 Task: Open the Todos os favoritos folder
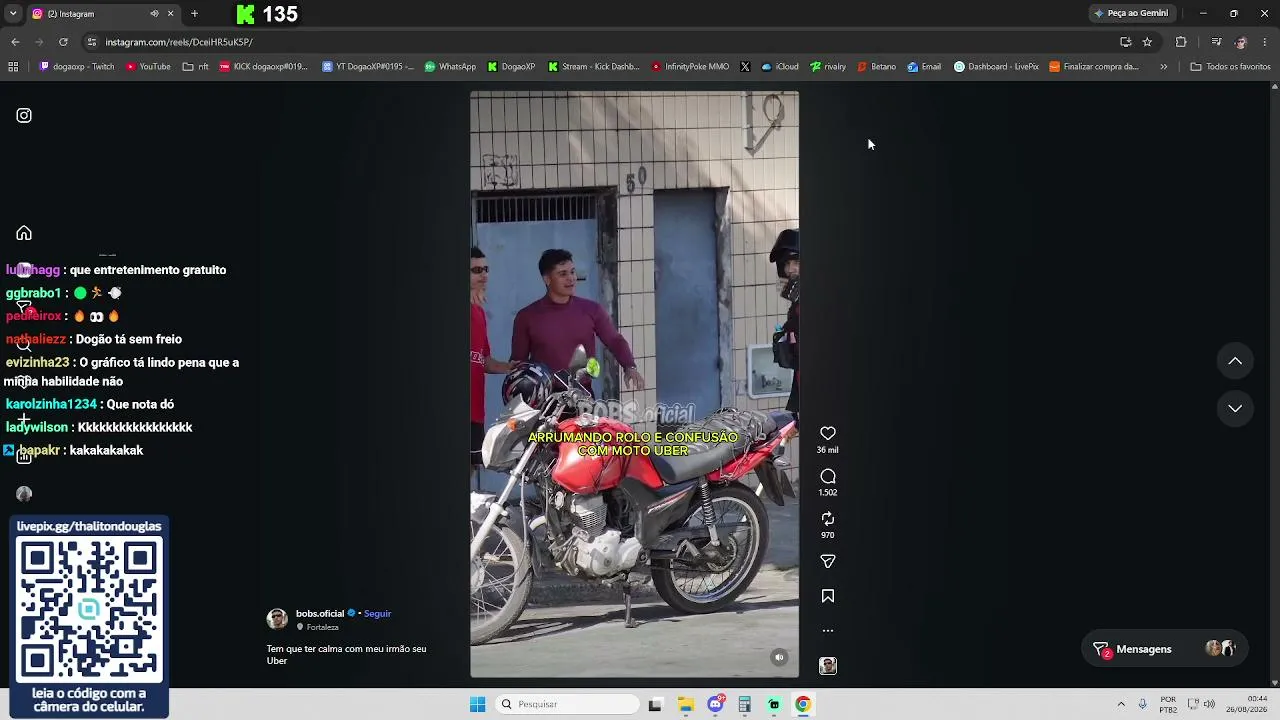point(1230,67)
